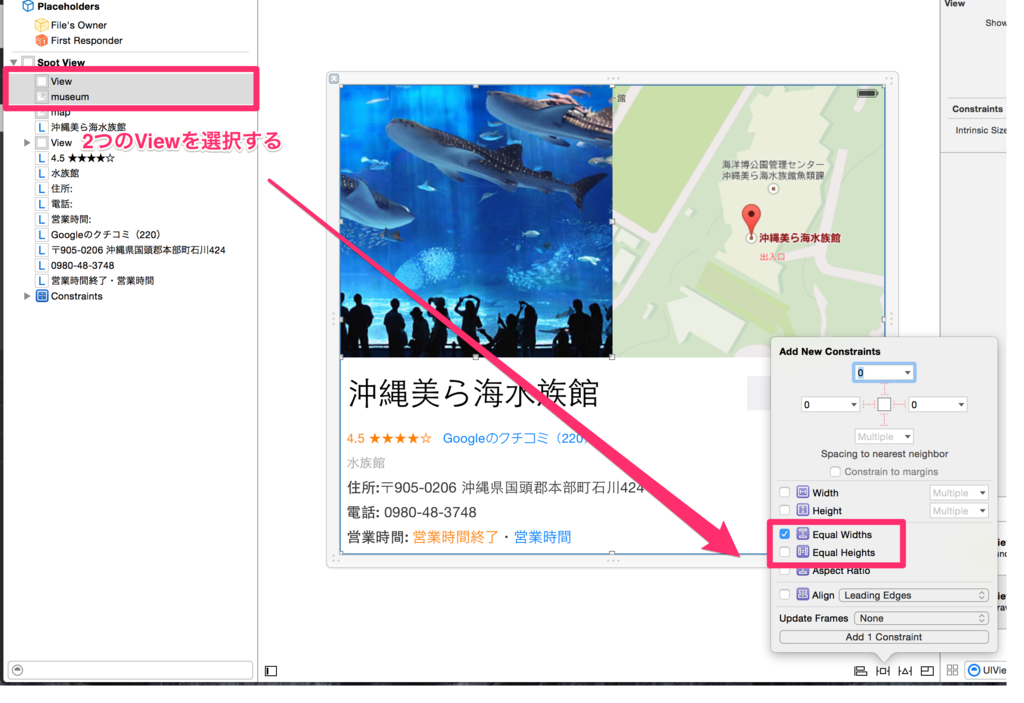Viewport: 1024px width, 703px height.
Task: Click the 電話: 0980-48-3748 text in canvas
Action: (x=411, y=512)
